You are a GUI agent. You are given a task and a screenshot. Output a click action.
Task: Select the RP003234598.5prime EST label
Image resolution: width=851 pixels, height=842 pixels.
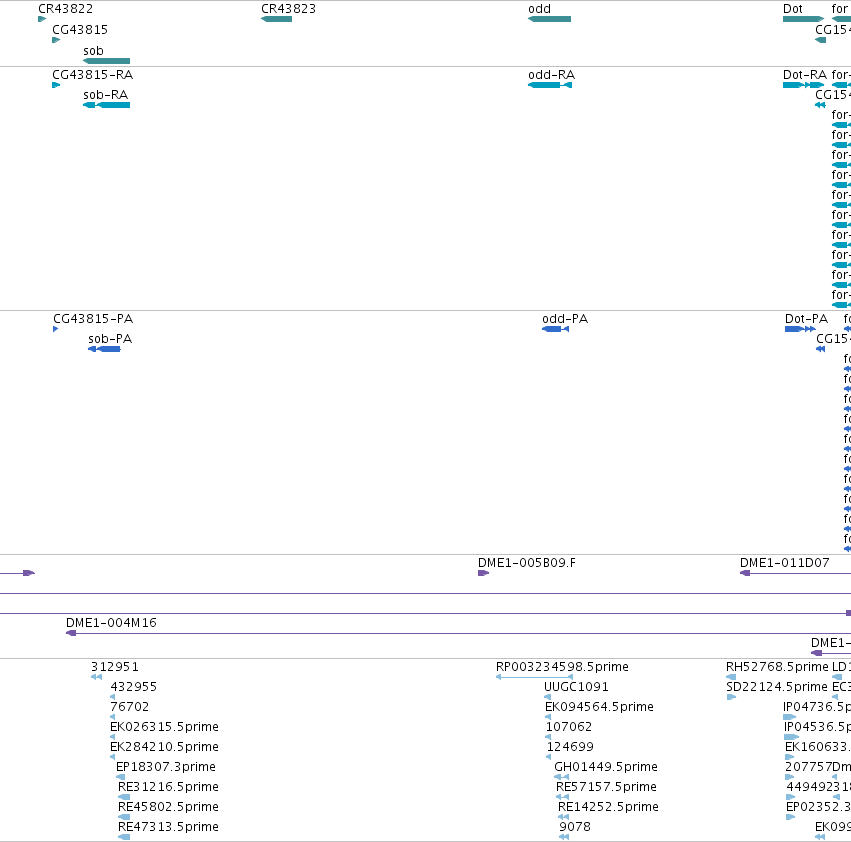coord(562,667)
